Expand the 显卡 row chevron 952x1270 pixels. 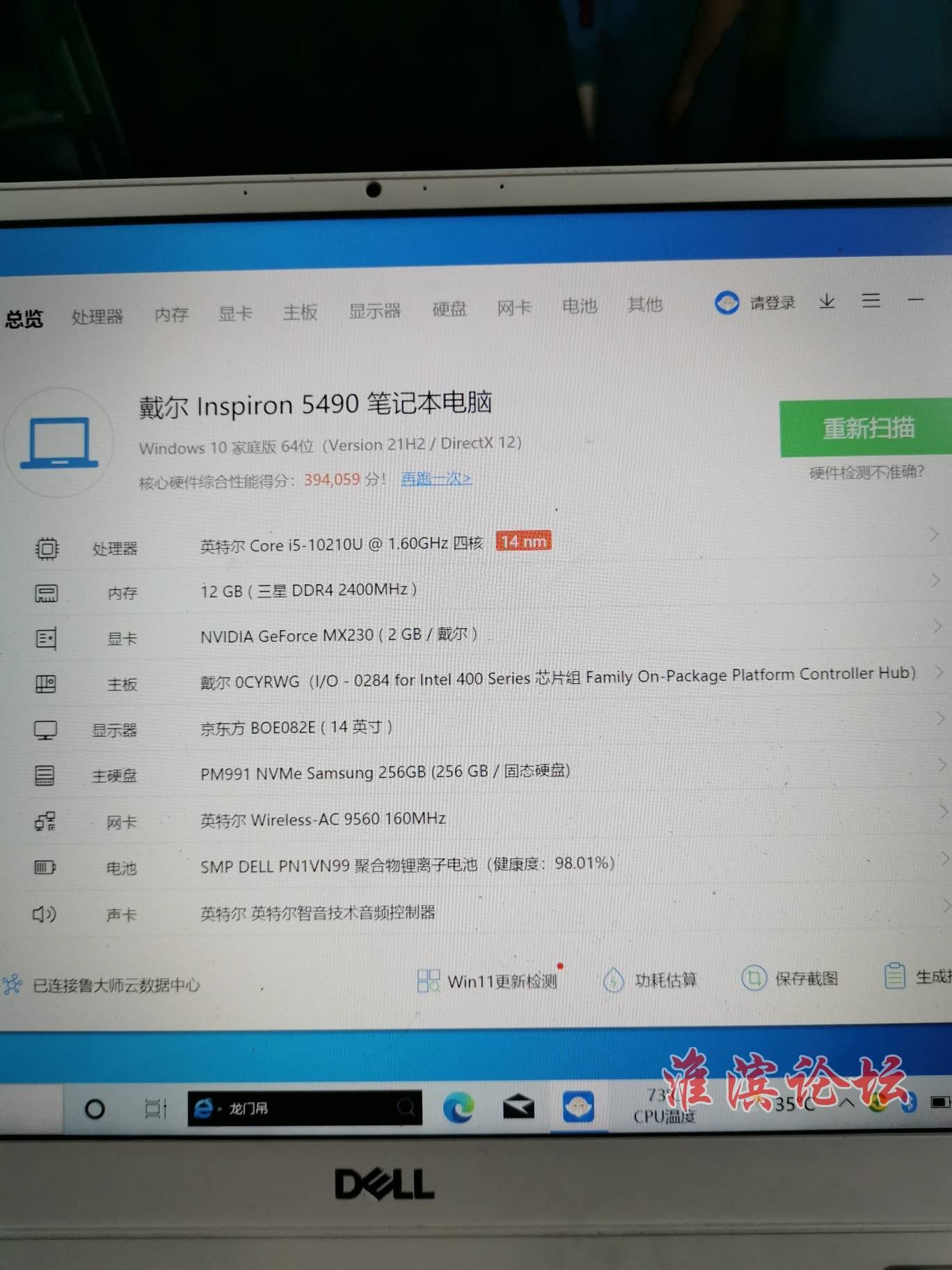937,627
